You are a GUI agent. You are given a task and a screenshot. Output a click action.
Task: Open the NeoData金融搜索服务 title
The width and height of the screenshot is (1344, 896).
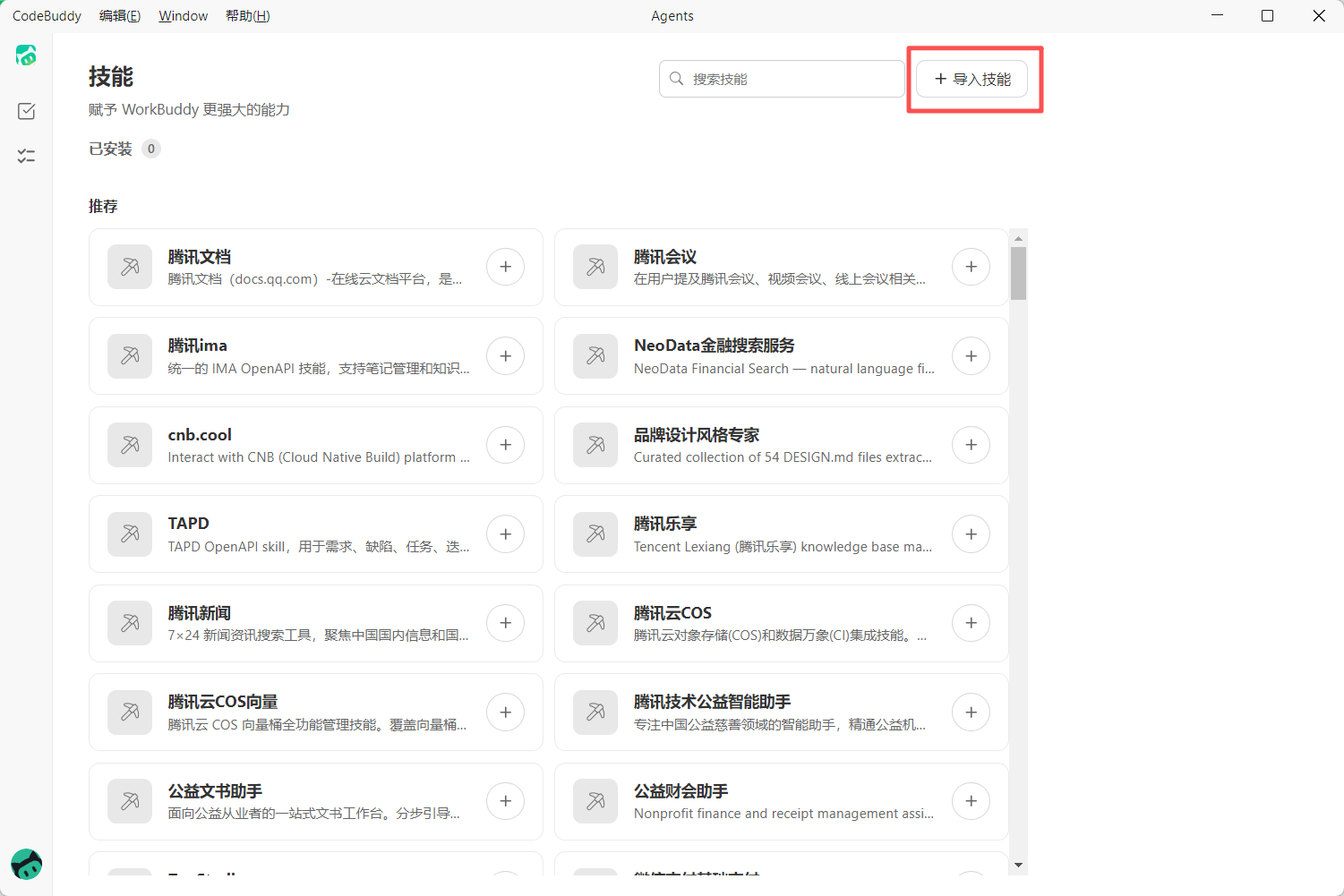(x=715, y=346)
